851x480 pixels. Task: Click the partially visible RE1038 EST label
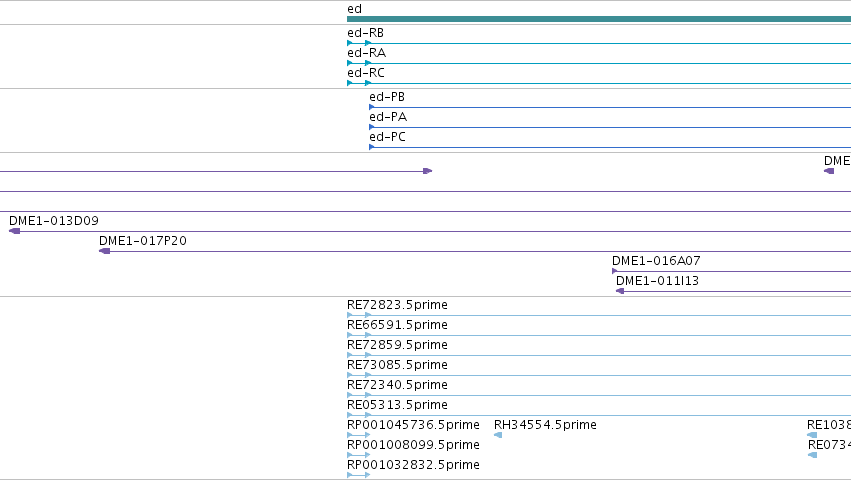(829, 425)
